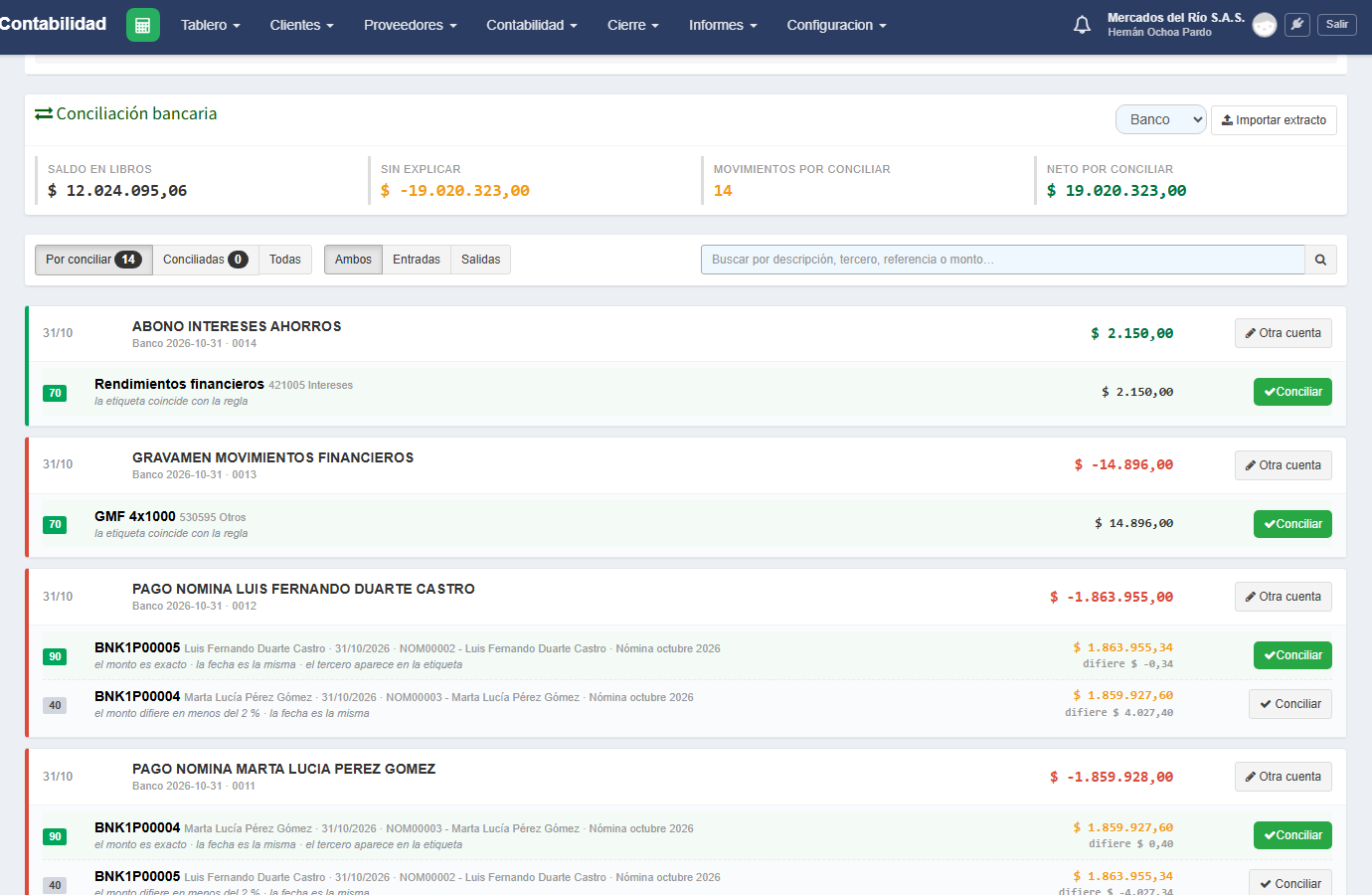Click the score 70 badge on GMF 4x1000
The image size is (1372, 895).
click(x=55, y=524)
